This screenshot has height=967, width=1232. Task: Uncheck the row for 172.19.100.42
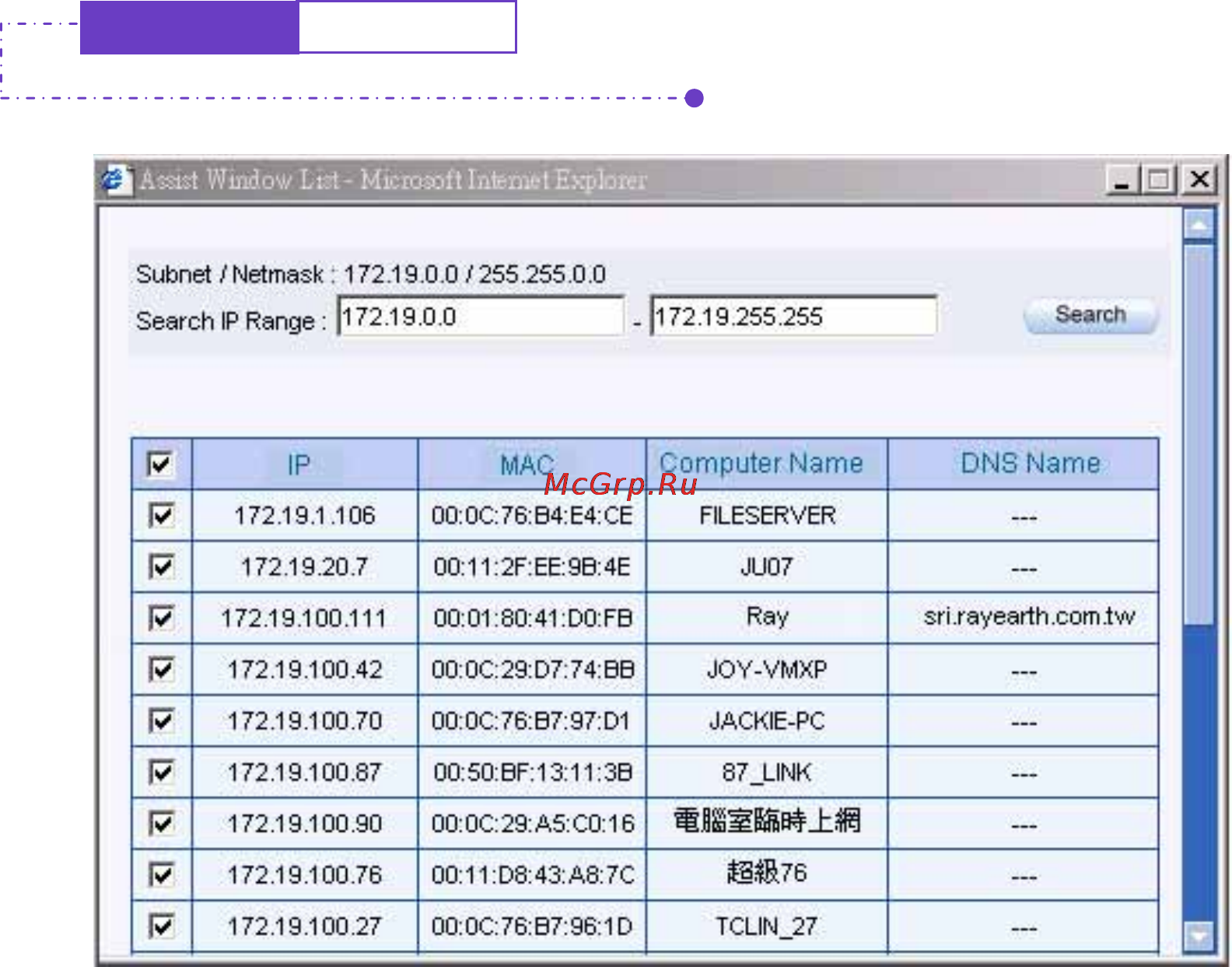(x=161, y=670)
